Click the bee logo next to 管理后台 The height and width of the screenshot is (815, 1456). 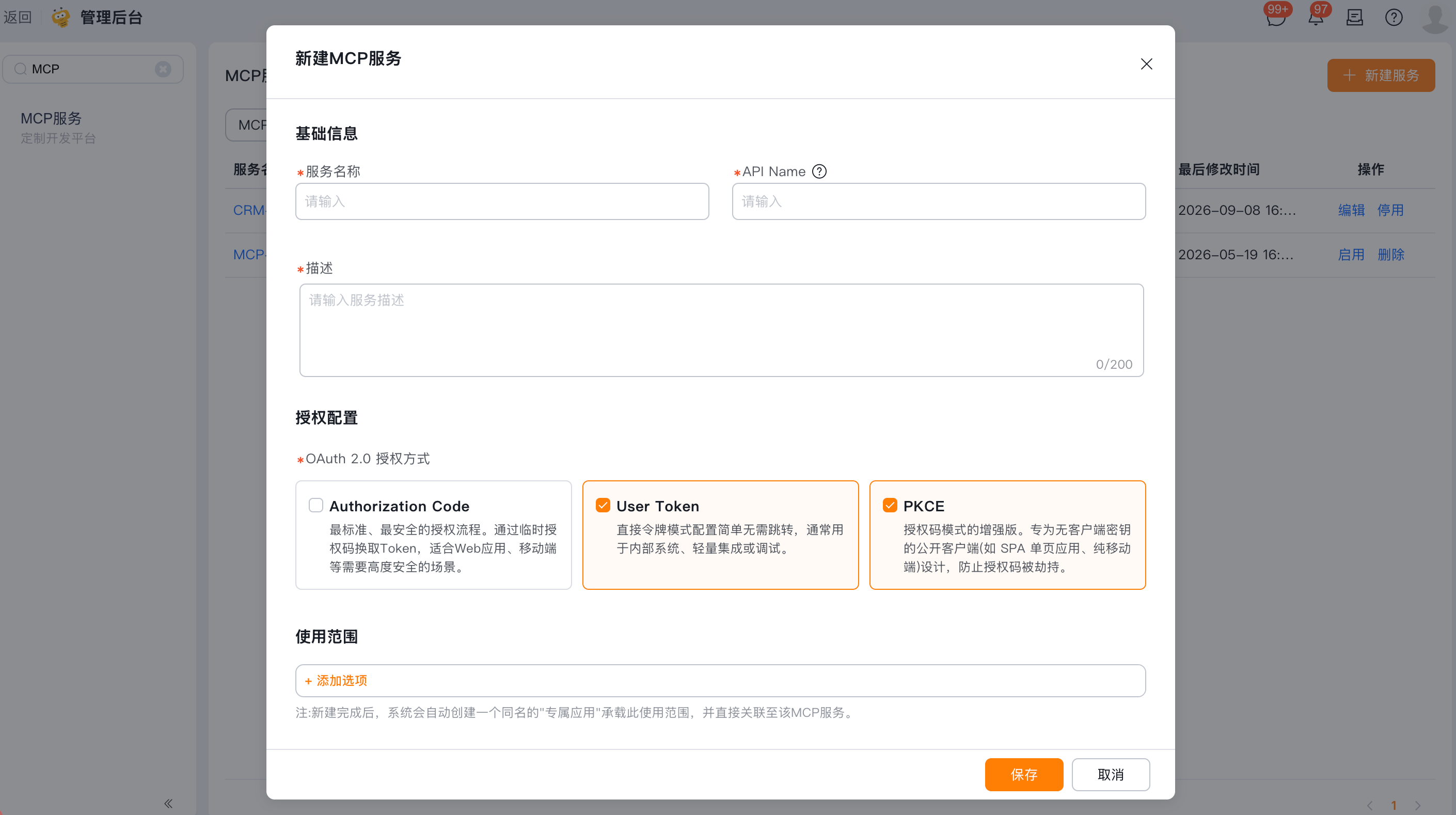click(x=60, y=17)
